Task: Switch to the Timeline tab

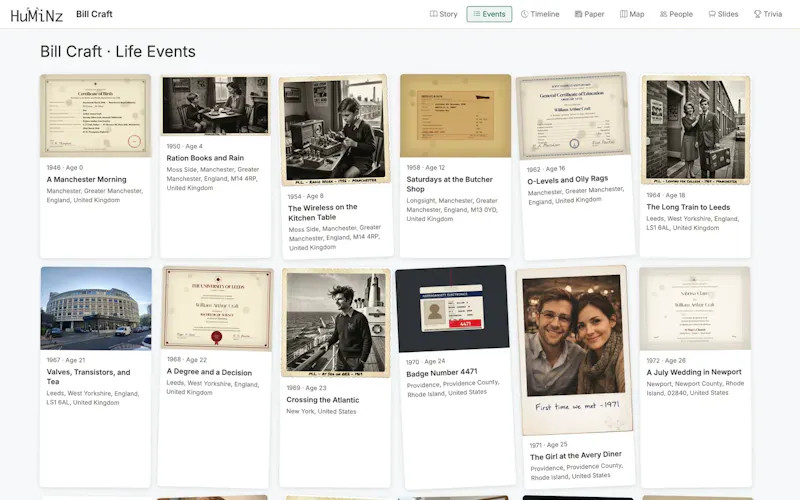Action: tap(540, 14)
